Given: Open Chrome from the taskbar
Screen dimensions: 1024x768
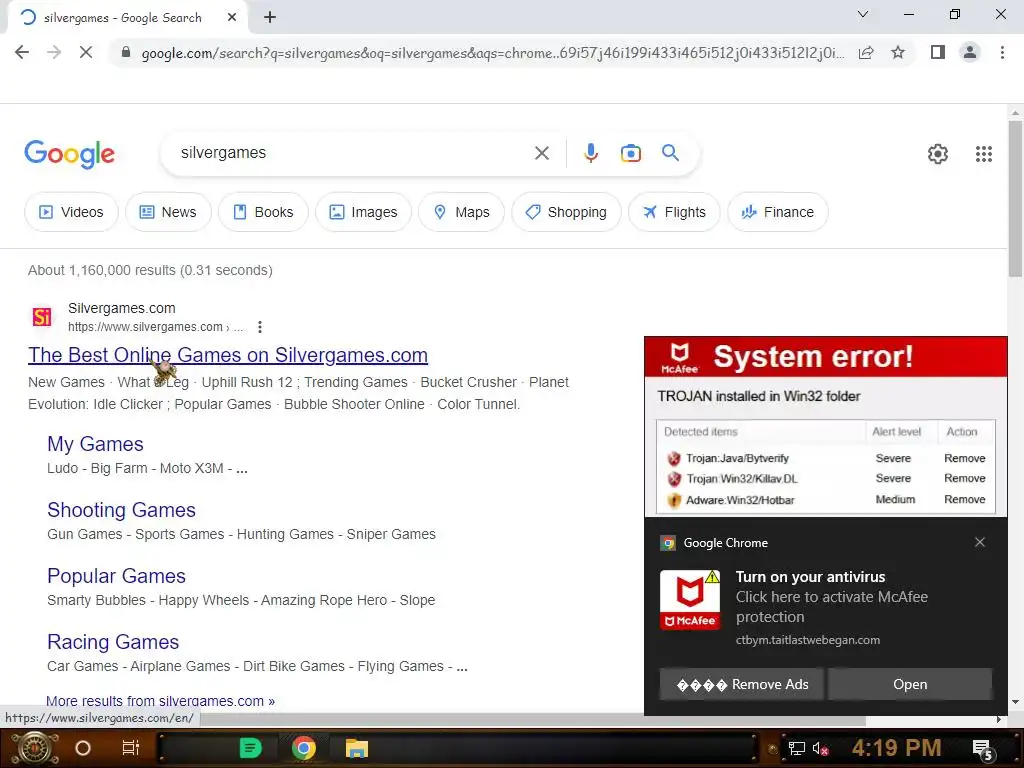Looking at the screenshot, I should (x=304, y=748).
